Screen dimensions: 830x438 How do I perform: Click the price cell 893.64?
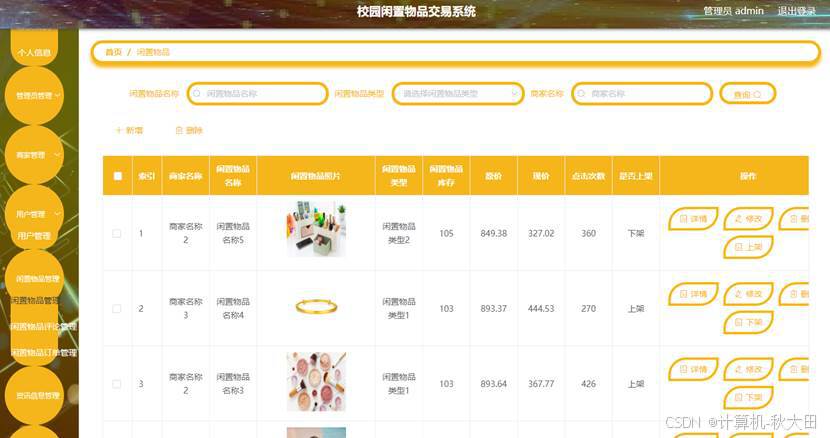pyautogui.click(x=493, y=384)
